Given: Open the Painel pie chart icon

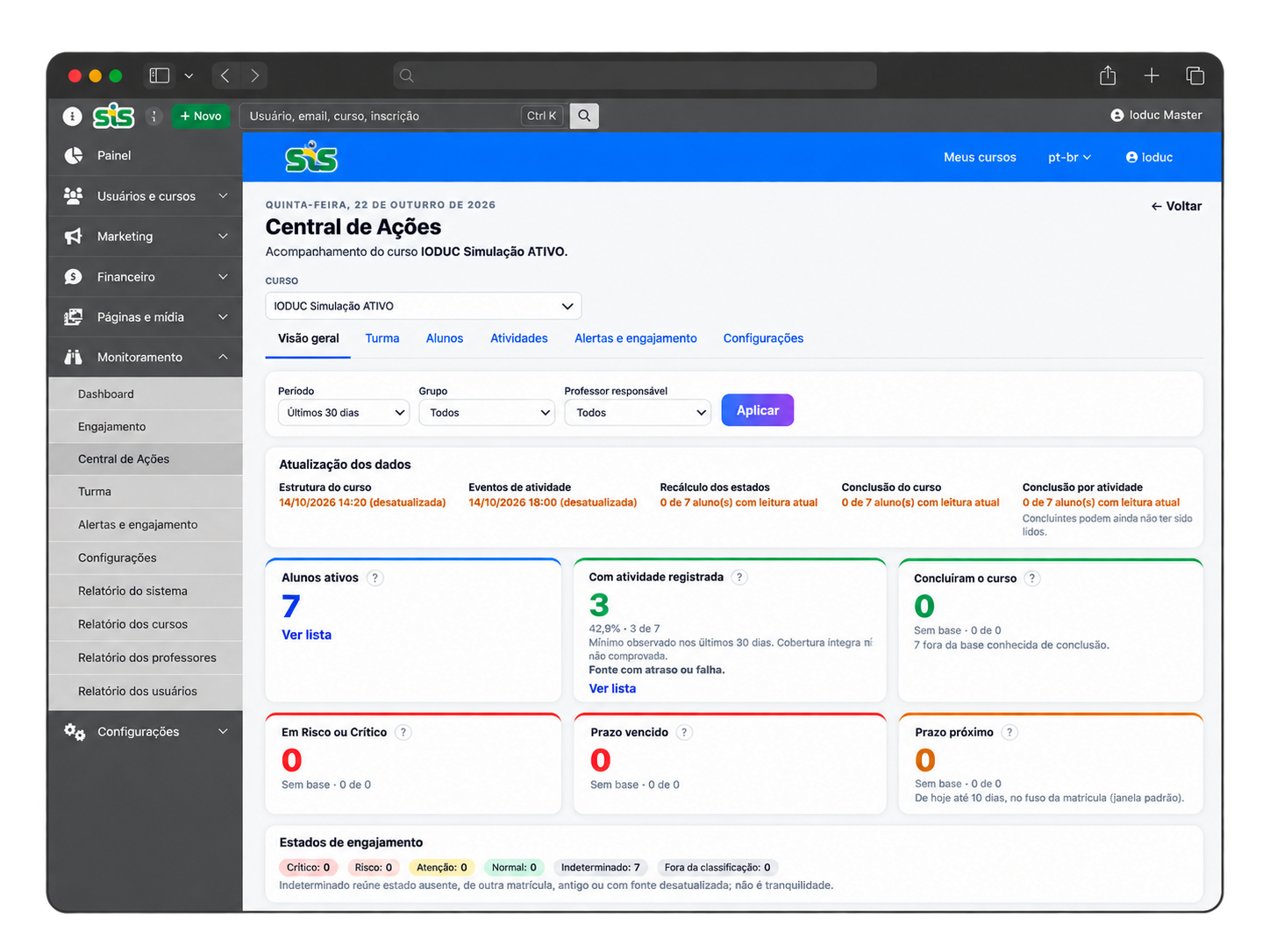Looking at the screenshot, I should coord(74,155).
